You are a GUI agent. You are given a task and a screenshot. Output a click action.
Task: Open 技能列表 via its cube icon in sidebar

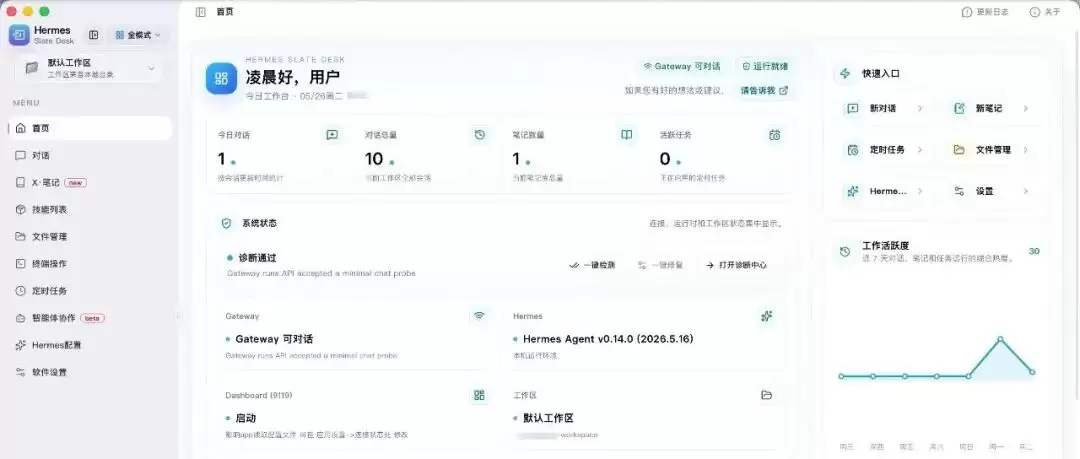coord(21,210)
